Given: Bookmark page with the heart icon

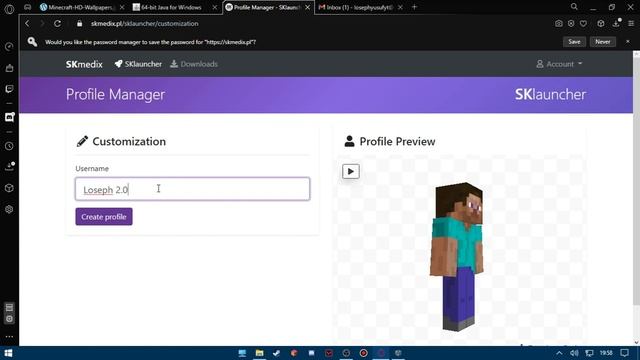Looking at the screenshot, I should tap(583, 24).
